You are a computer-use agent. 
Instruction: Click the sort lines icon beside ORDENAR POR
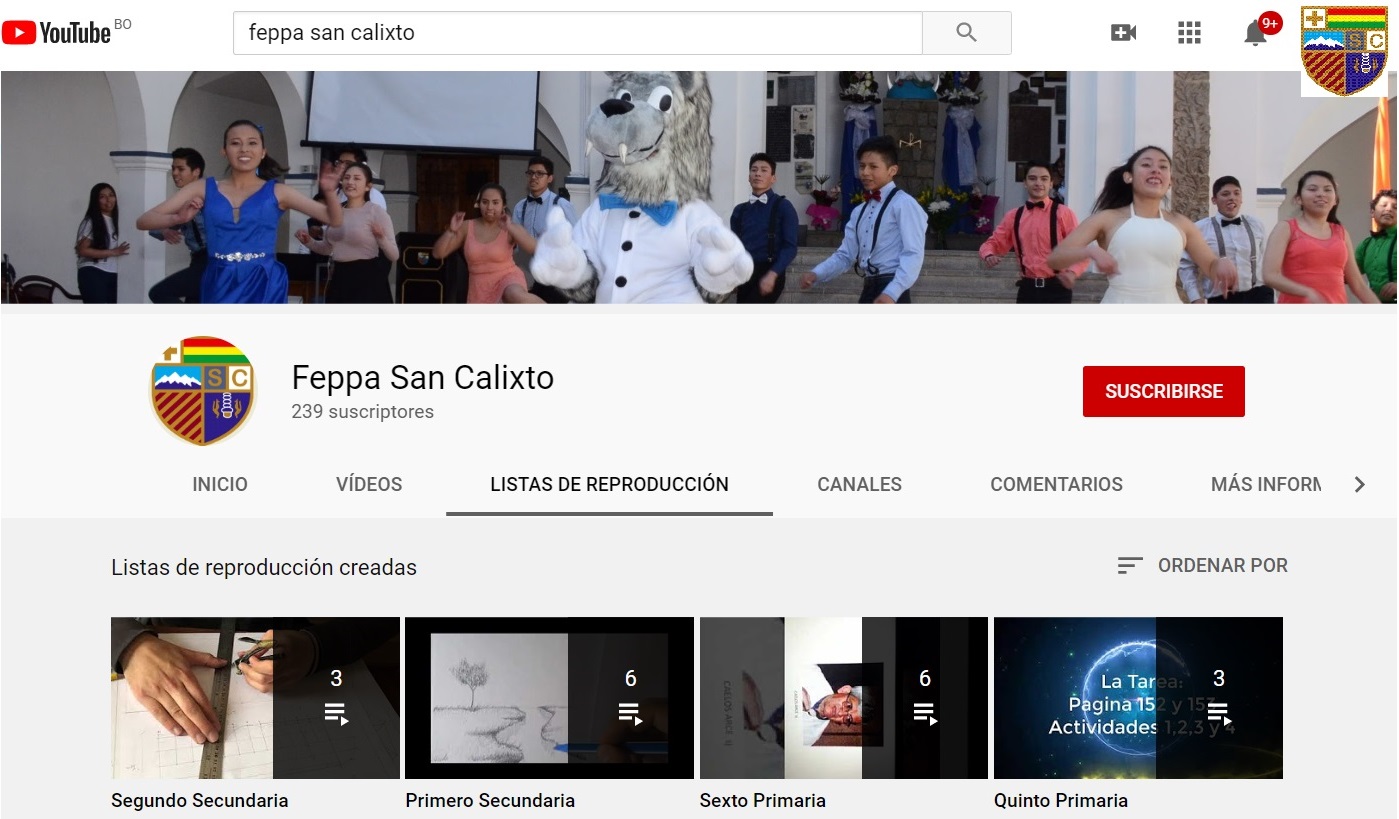pos(1129,566)
